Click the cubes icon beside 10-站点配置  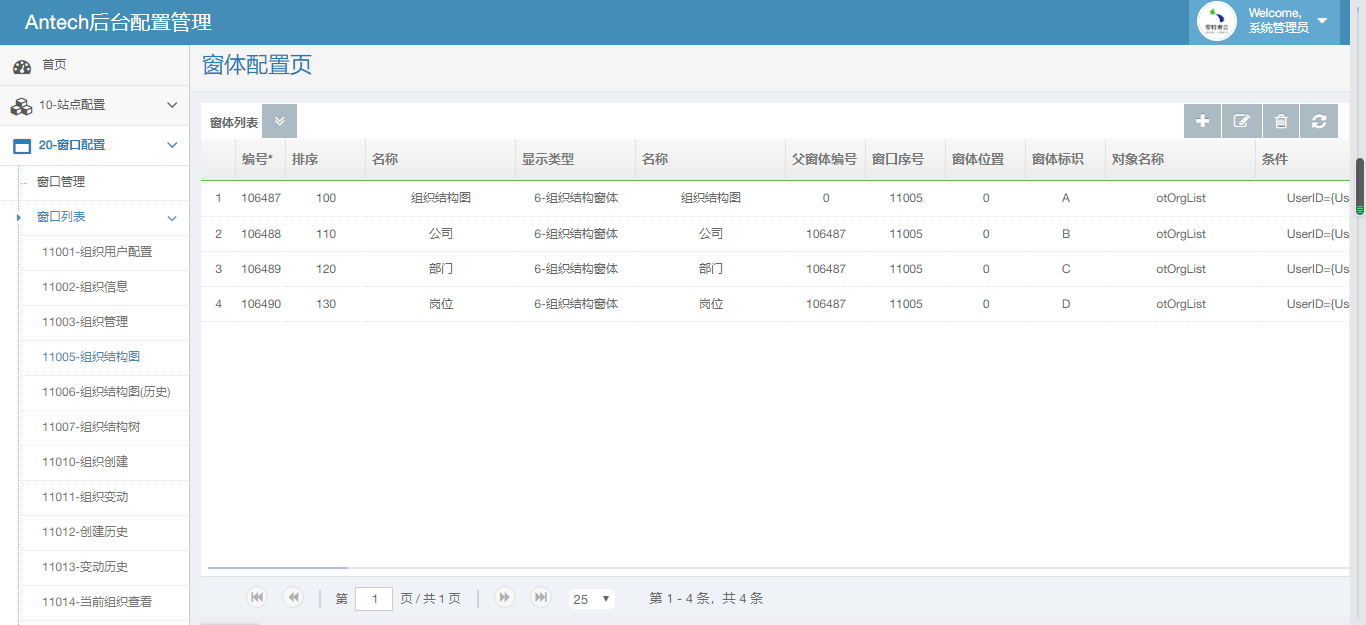tap(22, 106)
